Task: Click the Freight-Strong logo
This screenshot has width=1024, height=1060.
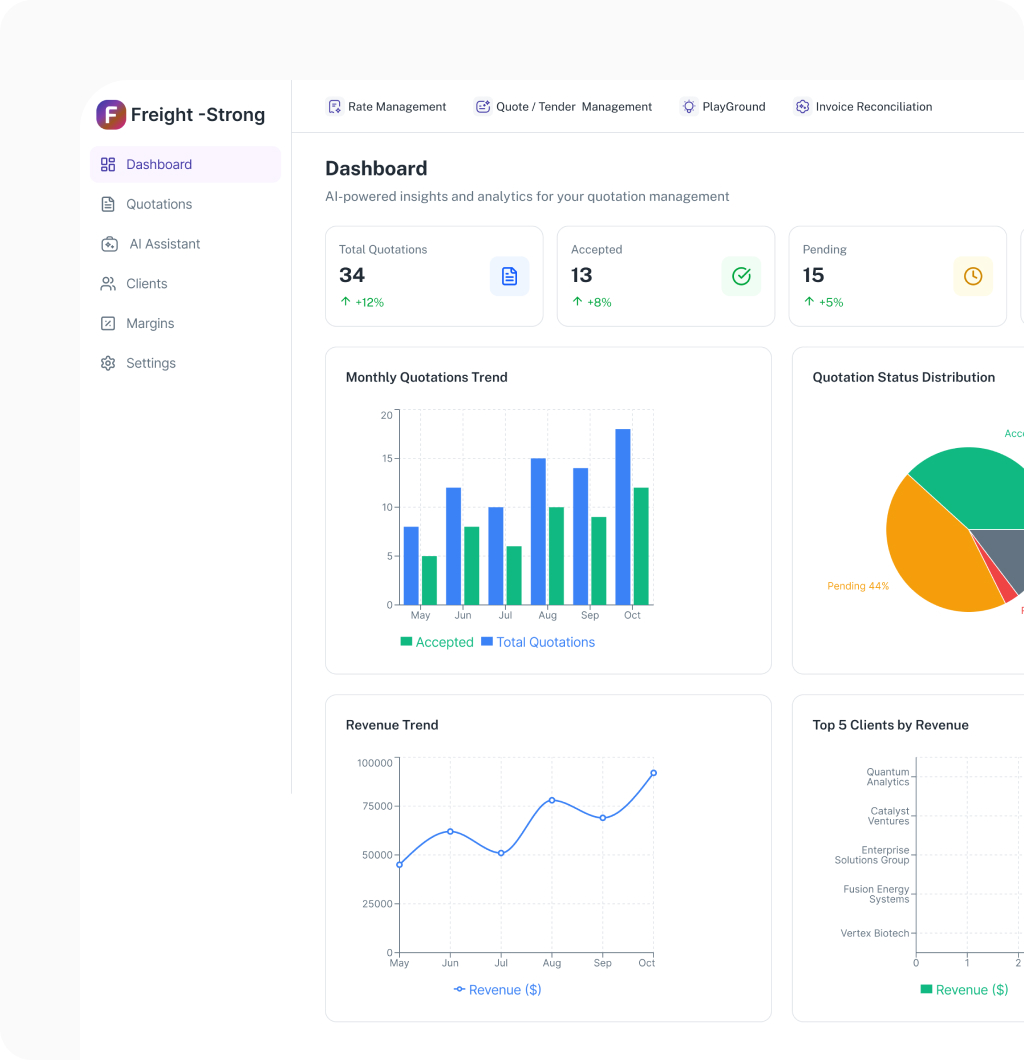Action: coord(111,115)
